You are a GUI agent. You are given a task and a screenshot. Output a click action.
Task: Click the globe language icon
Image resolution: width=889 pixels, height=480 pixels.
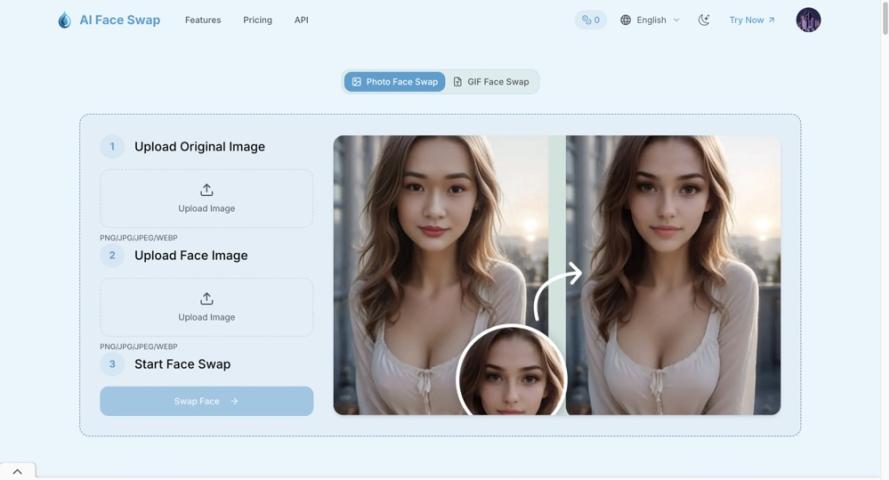point(626,20)
